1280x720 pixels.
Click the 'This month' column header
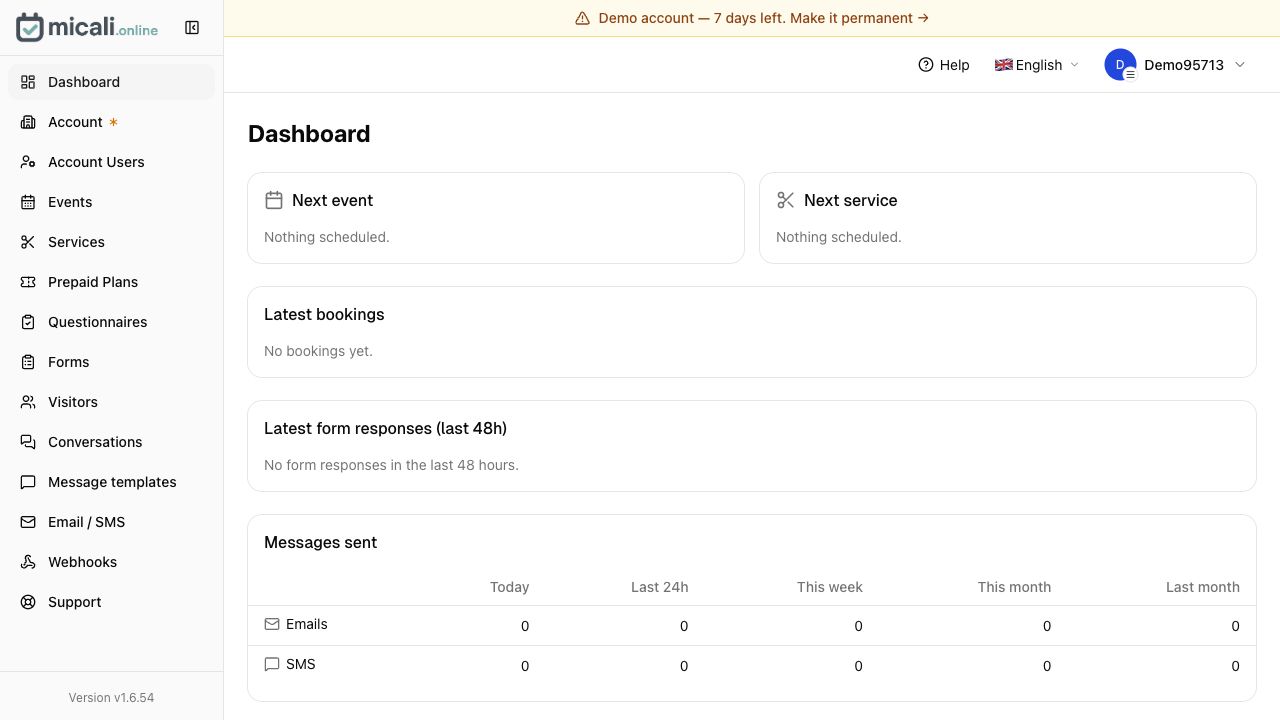[x=1014, y=587]
